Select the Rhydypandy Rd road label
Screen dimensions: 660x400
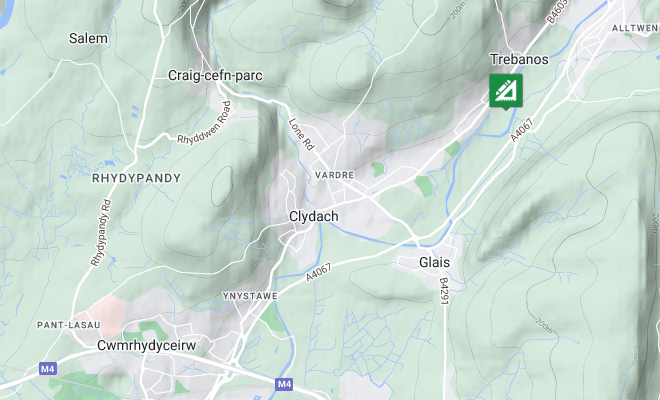pyautogui.click(x=101, y=233)
